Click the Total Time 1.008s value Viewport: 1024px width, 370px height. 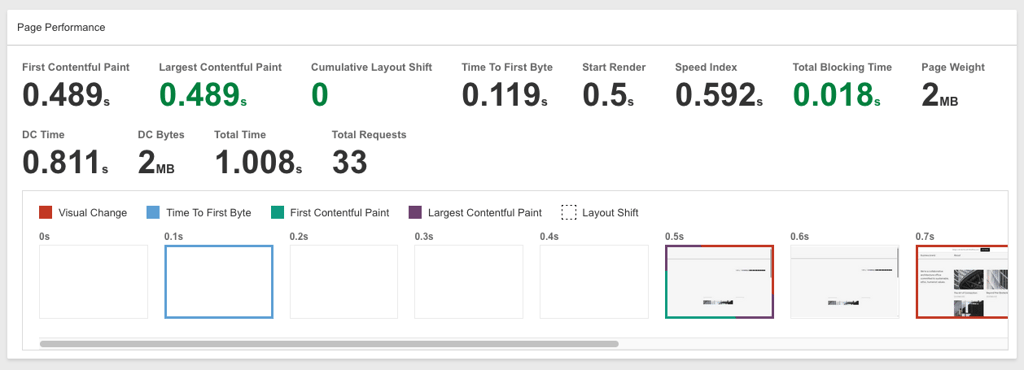[258, 162]
